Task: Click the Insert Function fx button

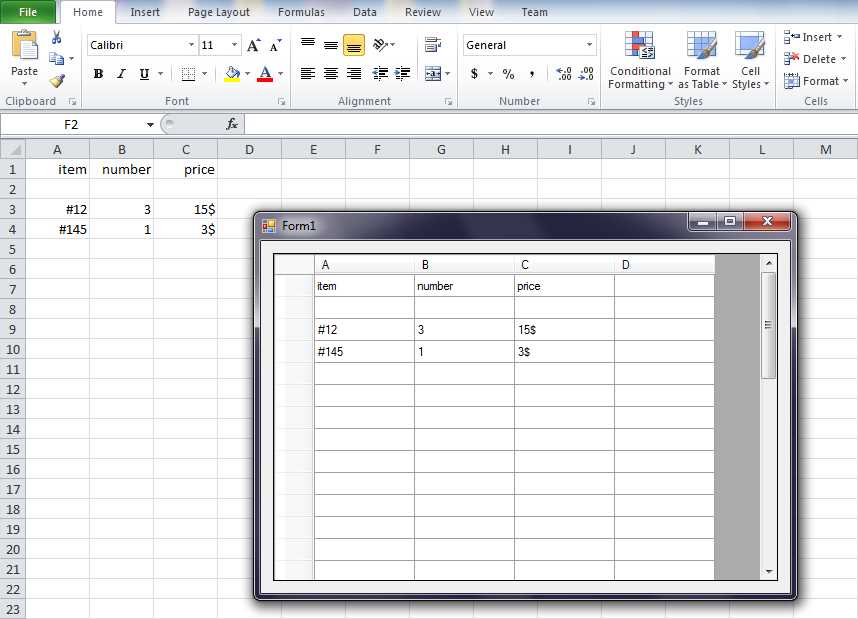Action: [232, 124]
